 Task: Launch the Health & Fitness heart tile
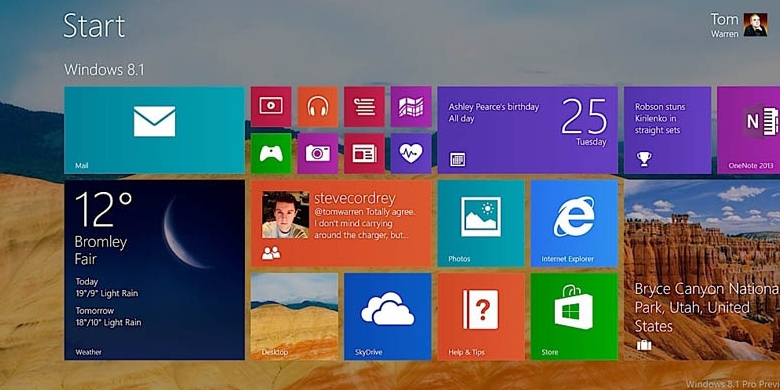pos(411,153)
